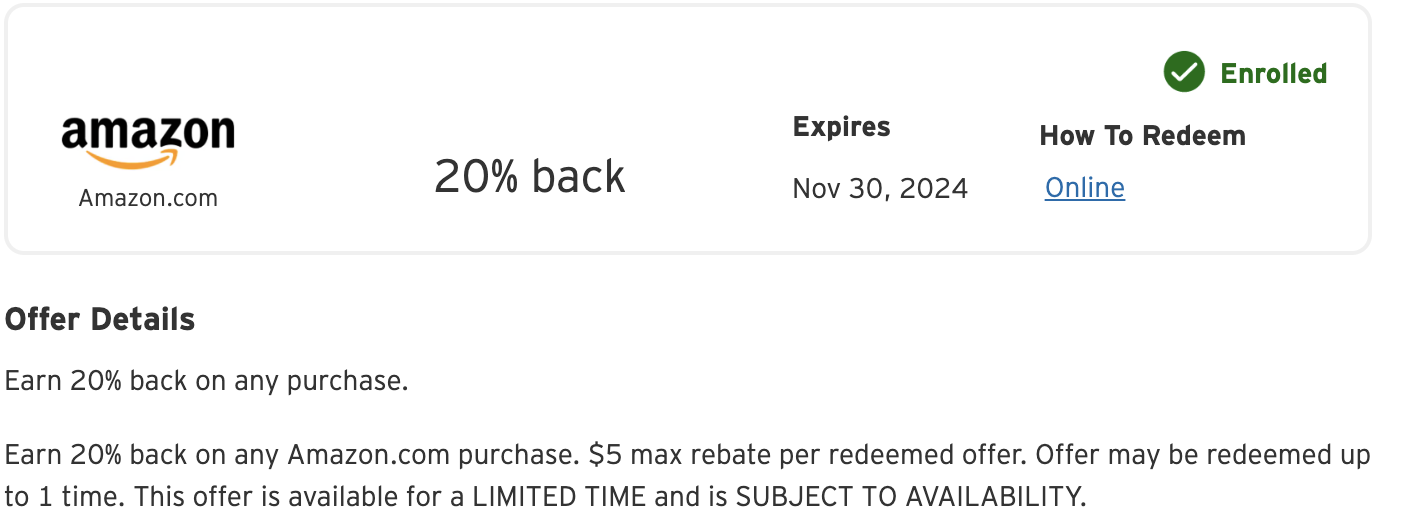
Task: Click the Amazon logo image
Action: (148, 142)
